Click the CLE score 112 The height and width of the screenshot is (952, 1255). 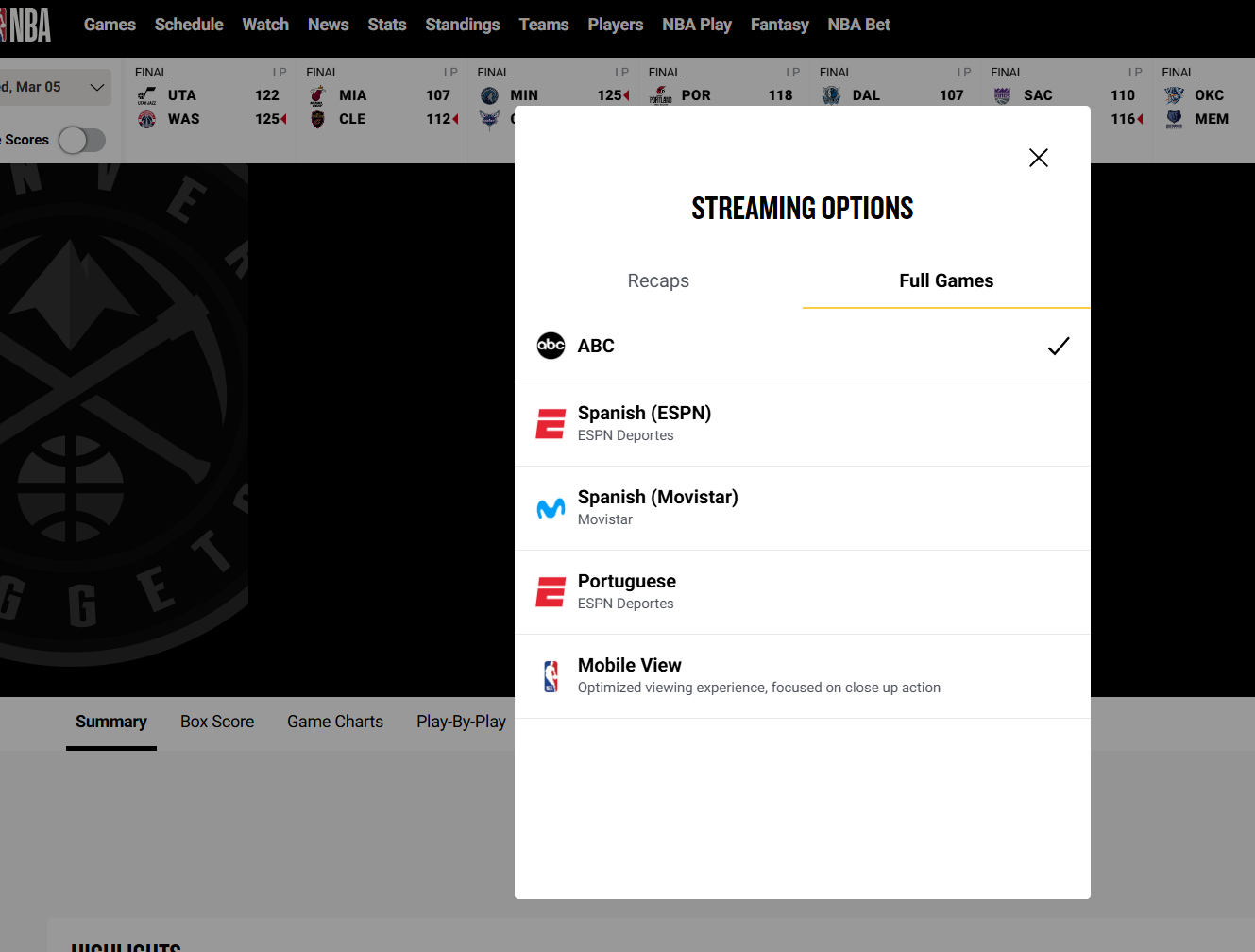pos(438,119)
